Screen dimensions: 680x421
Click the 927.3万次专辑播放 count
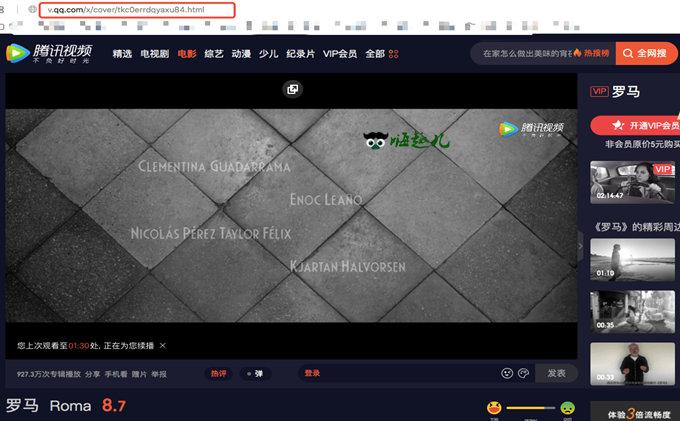[49, 374]
